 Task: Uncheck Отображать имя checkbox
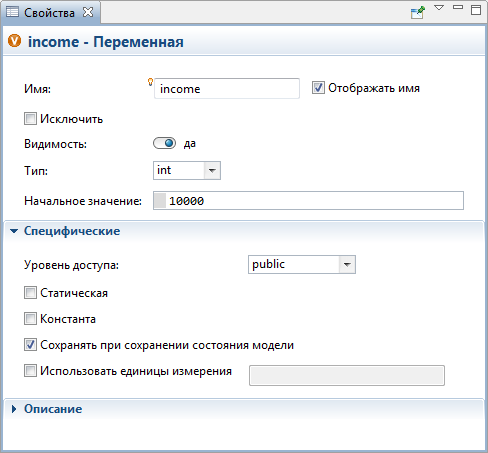[x=318, y=88]
